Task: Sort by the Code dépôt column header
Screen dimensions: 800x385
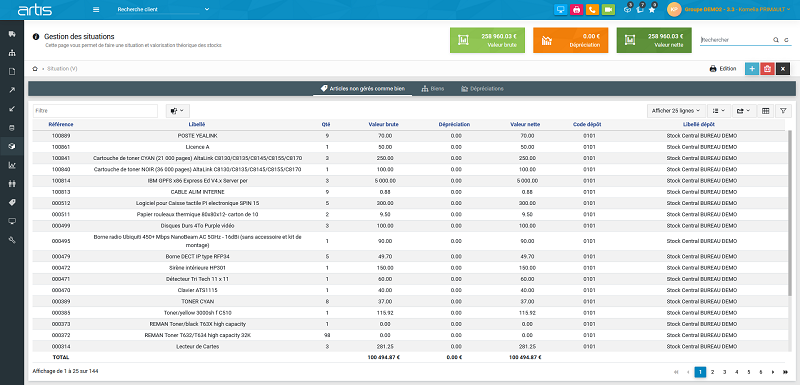Action: click(x=587, y=124)
